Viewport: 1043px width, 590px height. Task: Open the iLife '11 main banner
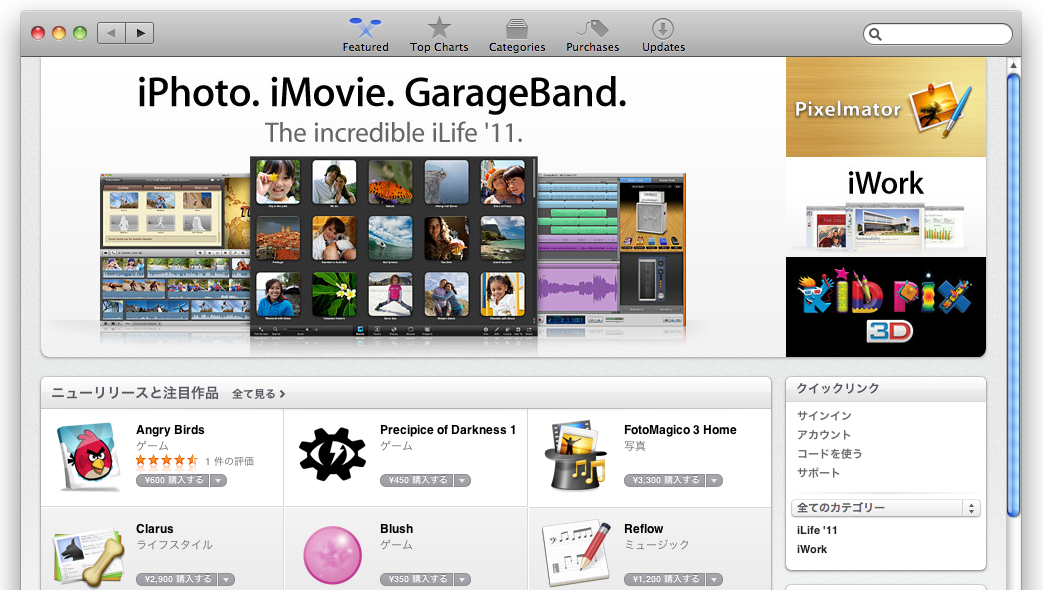(x=413, y=207)
